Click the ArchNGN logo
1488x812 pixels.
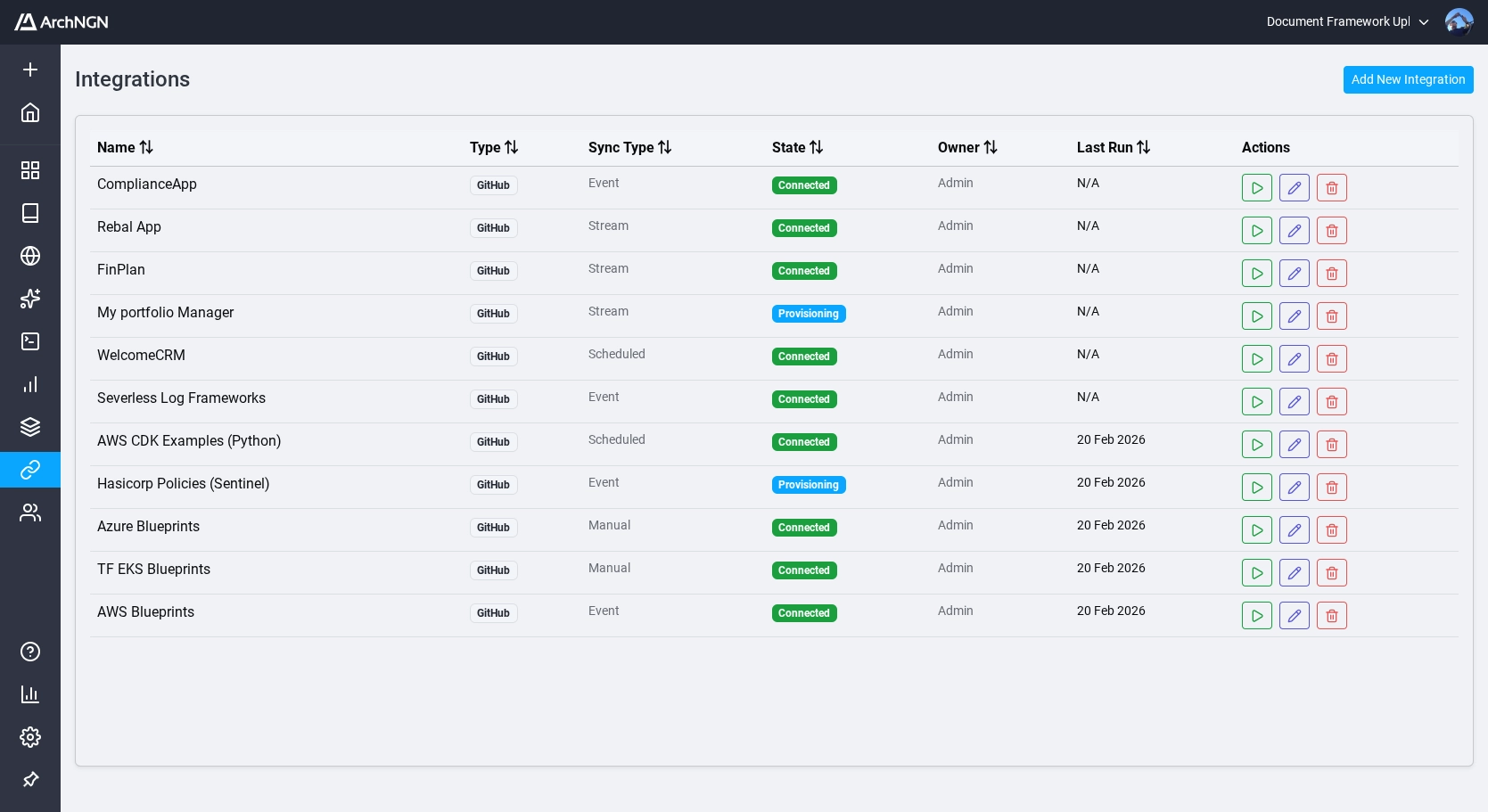click(x=60, y=21)
